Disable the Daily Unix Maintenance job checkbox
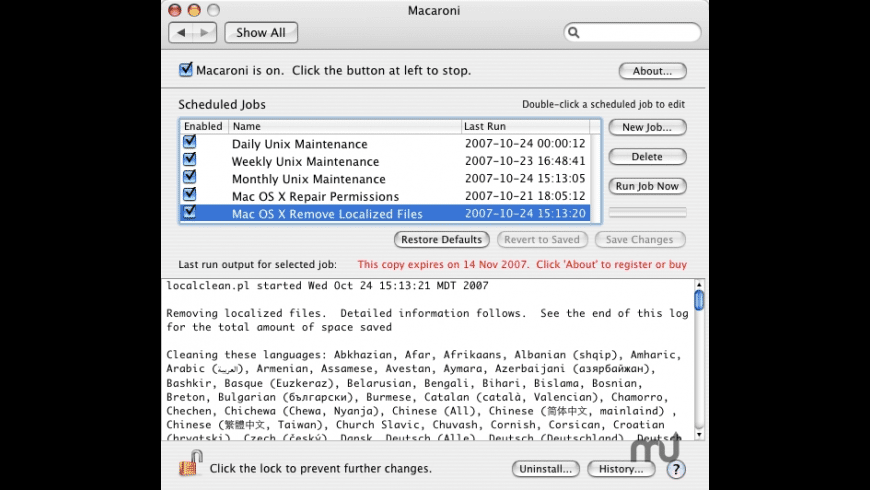The image size is (870, 490). [189, 142]
